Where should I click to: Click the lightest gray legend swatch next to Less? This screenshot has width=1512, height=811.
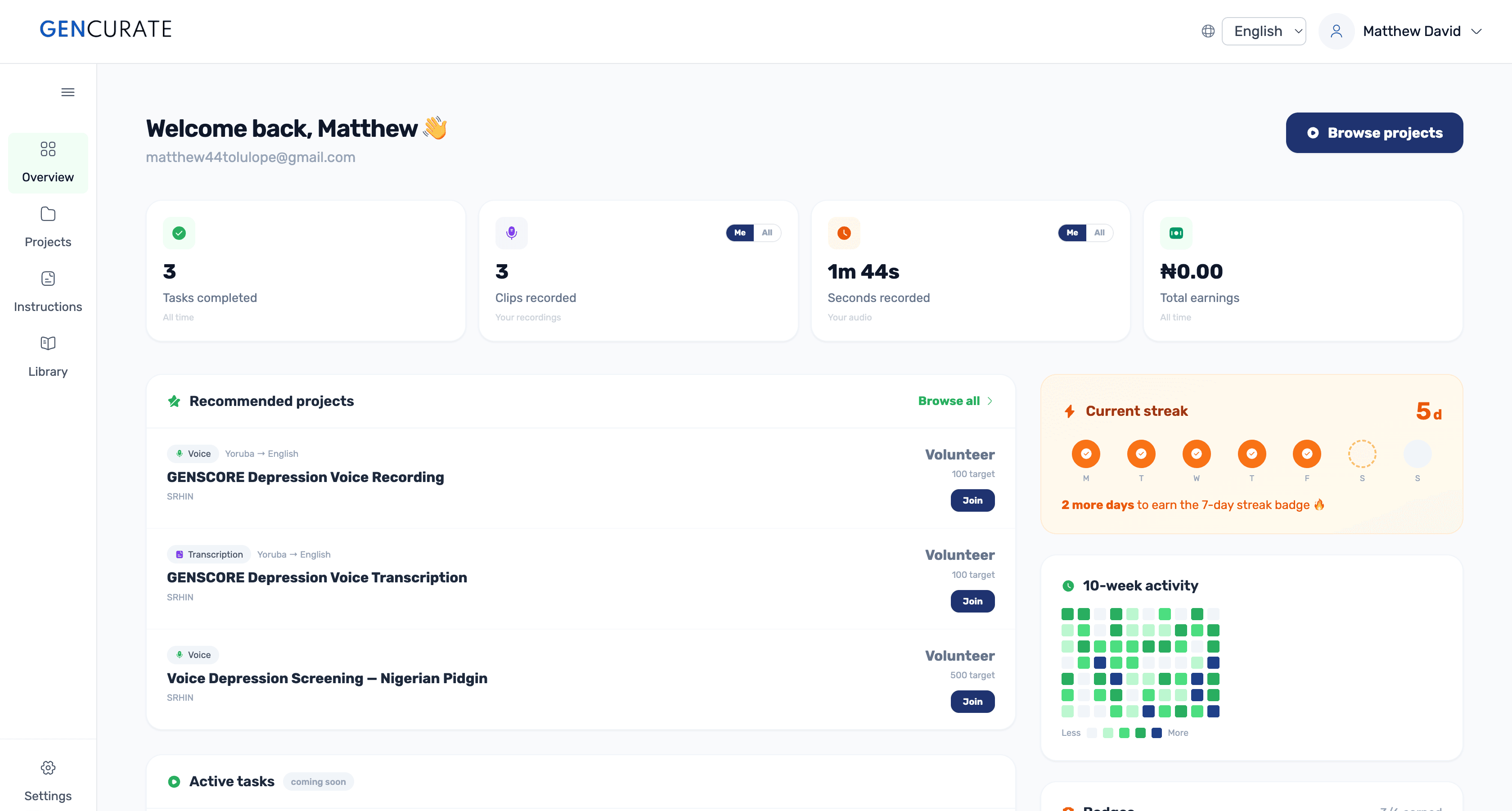click(1091, 733)
